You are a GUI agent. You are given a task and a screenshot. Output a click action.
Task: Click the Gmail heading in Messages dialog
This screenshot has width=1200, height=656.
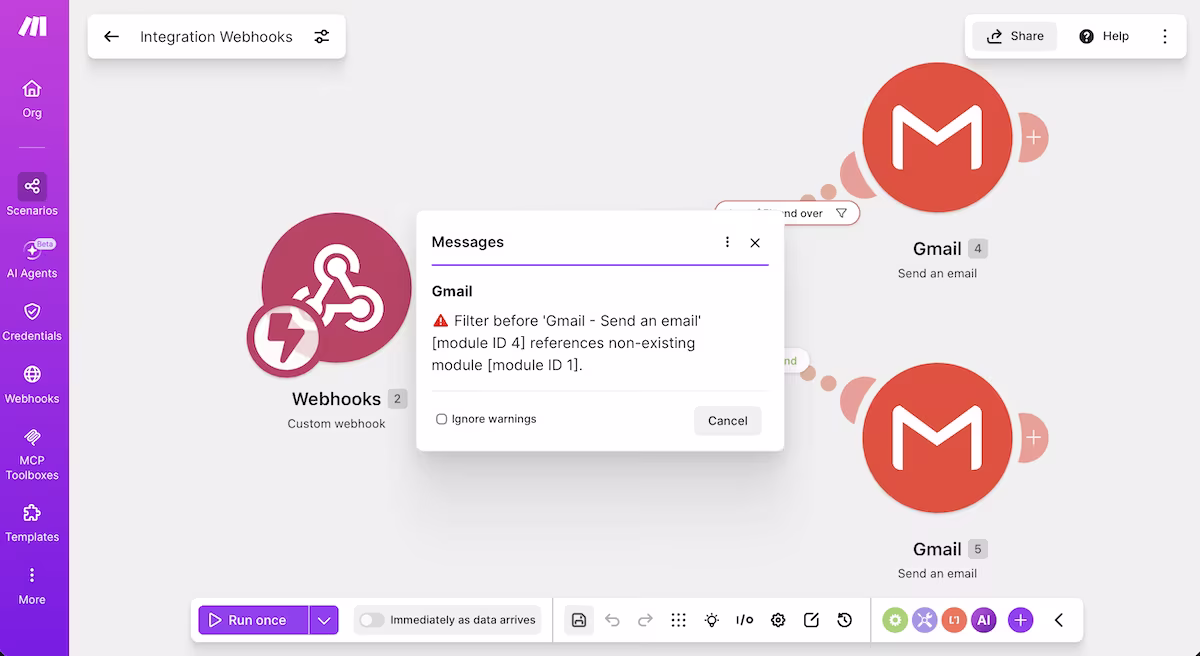(452, 291)
